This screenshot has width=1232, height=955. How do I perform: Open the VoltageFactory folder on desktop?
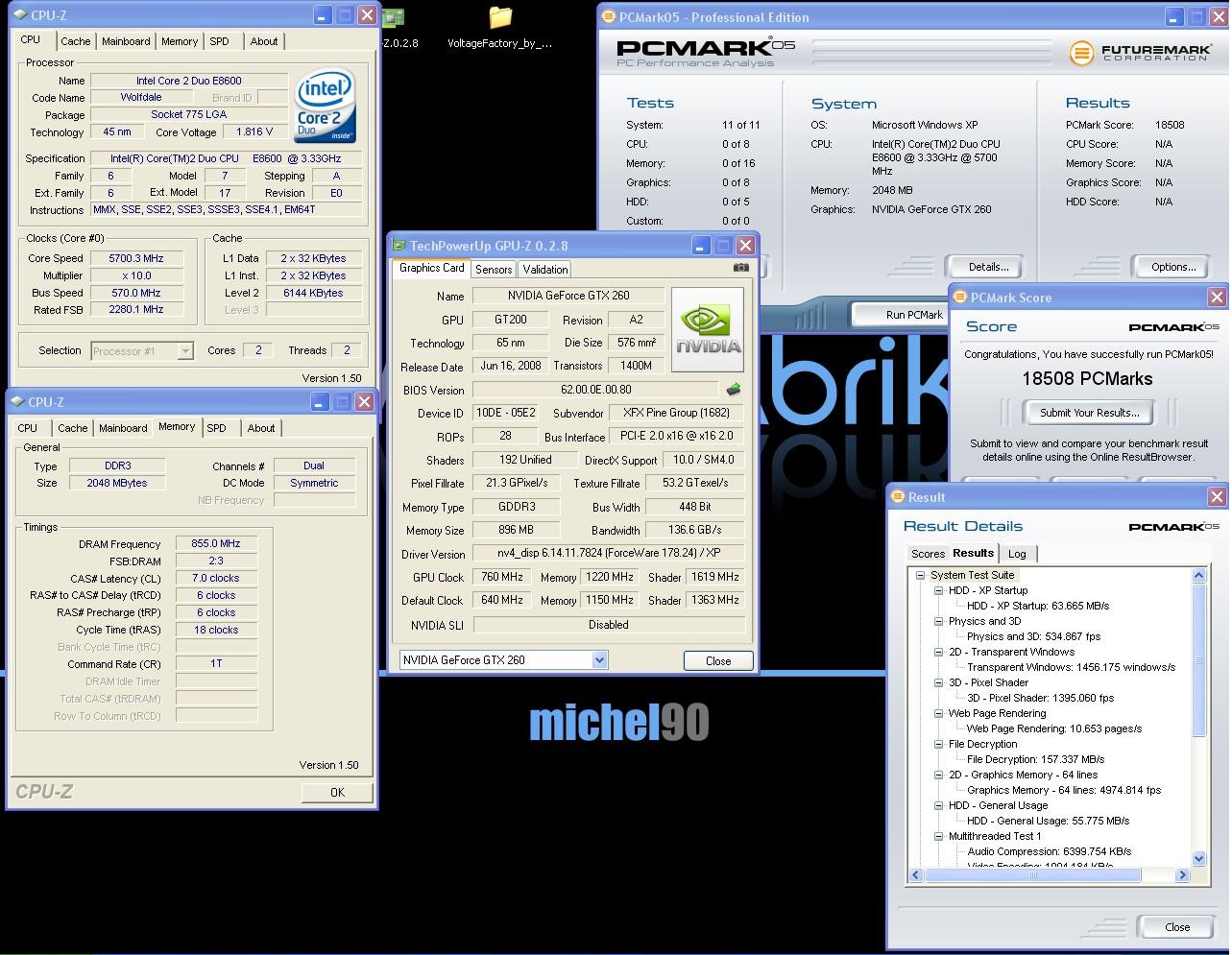(500, 27)
